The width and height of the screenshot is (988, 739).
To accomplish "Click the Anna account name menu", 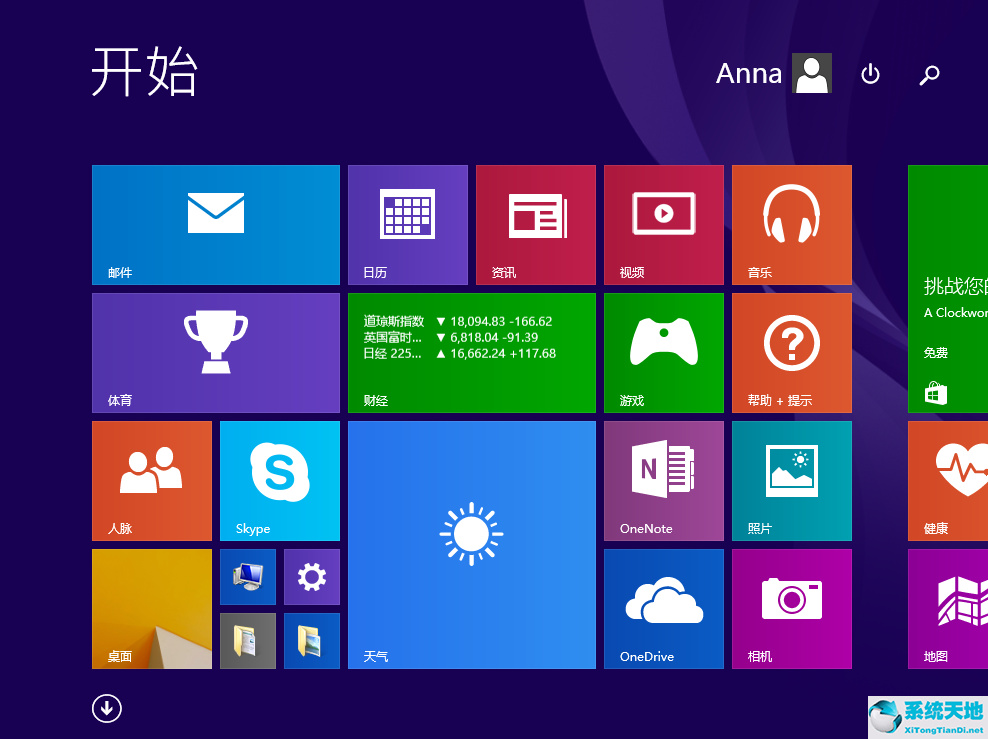I will (748, 73).
